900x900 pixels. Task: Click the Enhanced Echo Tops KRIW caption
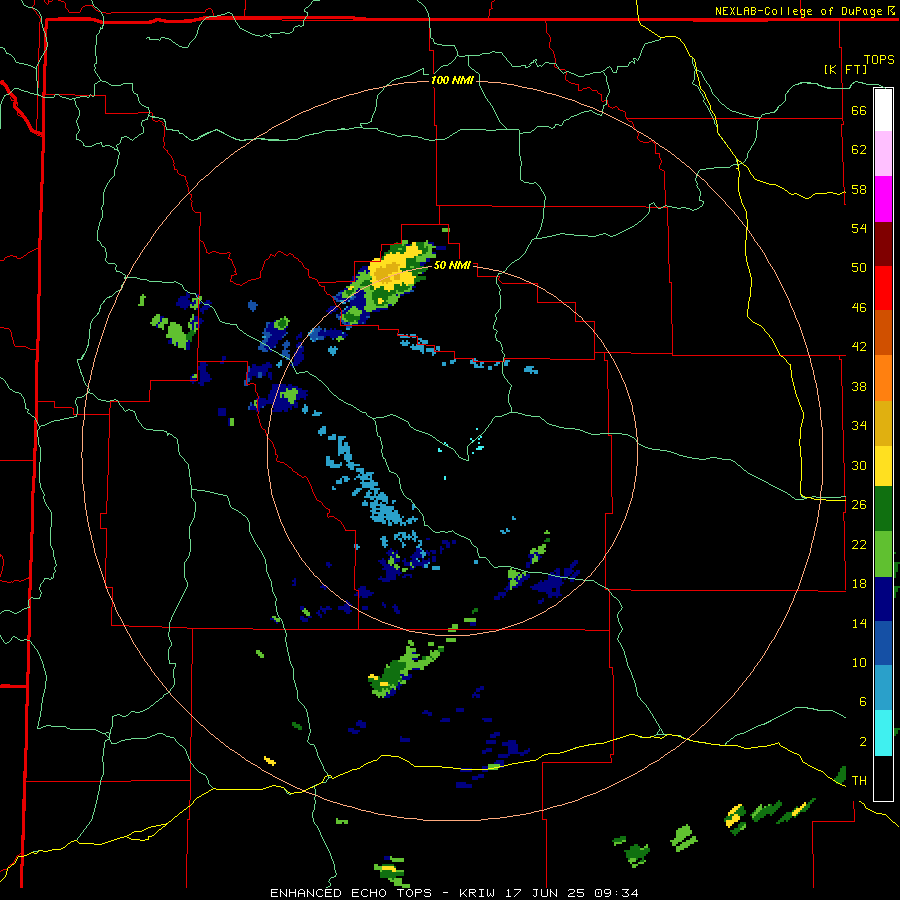pyautogui.click(x=454, y=893)
